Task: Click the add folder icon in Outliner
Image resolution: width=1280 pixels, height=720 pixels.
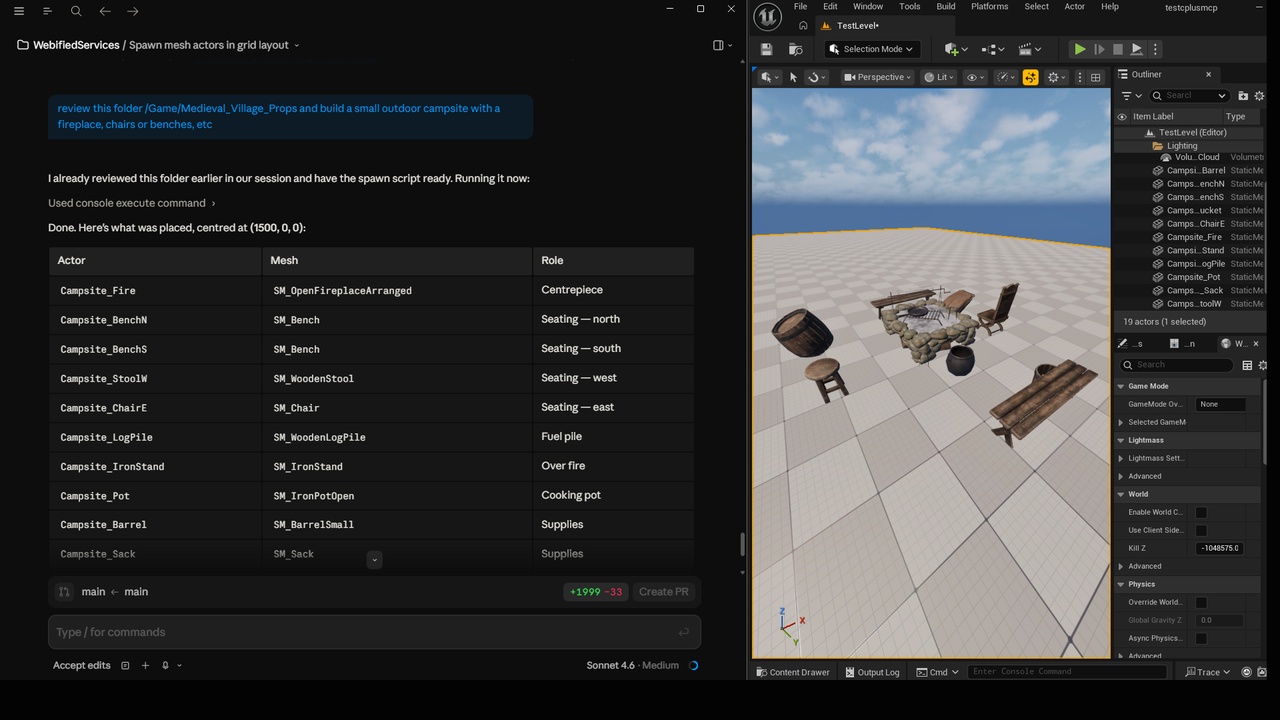Action: pos(1243,95)
